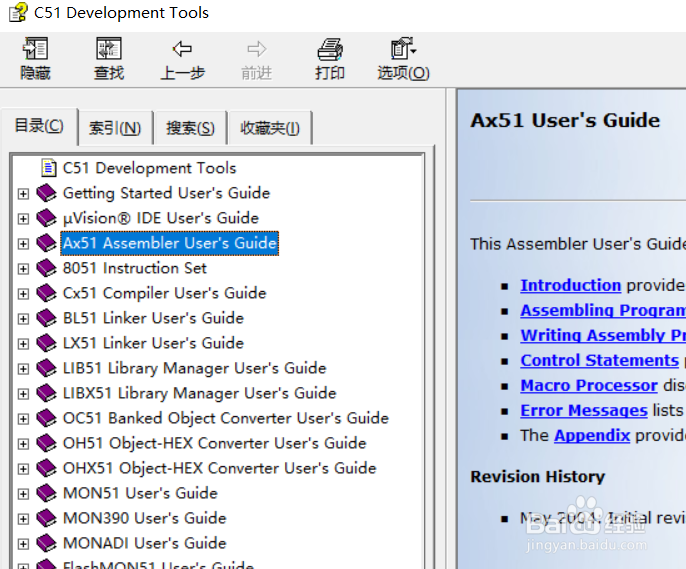Select LX51 Linker User's Guide item
Viewport: 686px width, 569px height.
[153, 343]
